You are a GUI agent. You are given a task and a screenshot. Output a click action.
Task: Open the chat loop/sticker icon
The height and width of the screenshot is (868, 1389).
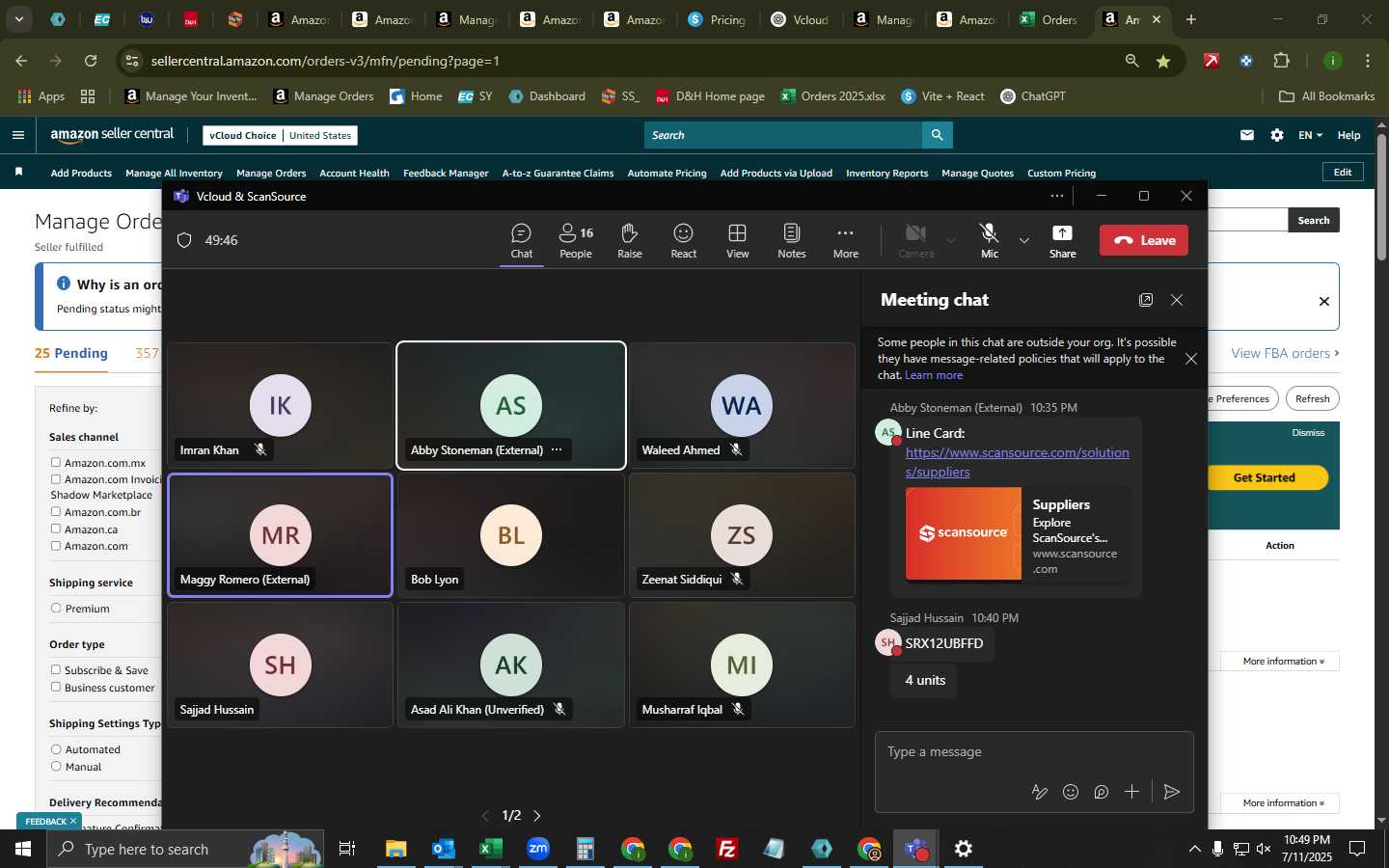tap(1102, 792)
